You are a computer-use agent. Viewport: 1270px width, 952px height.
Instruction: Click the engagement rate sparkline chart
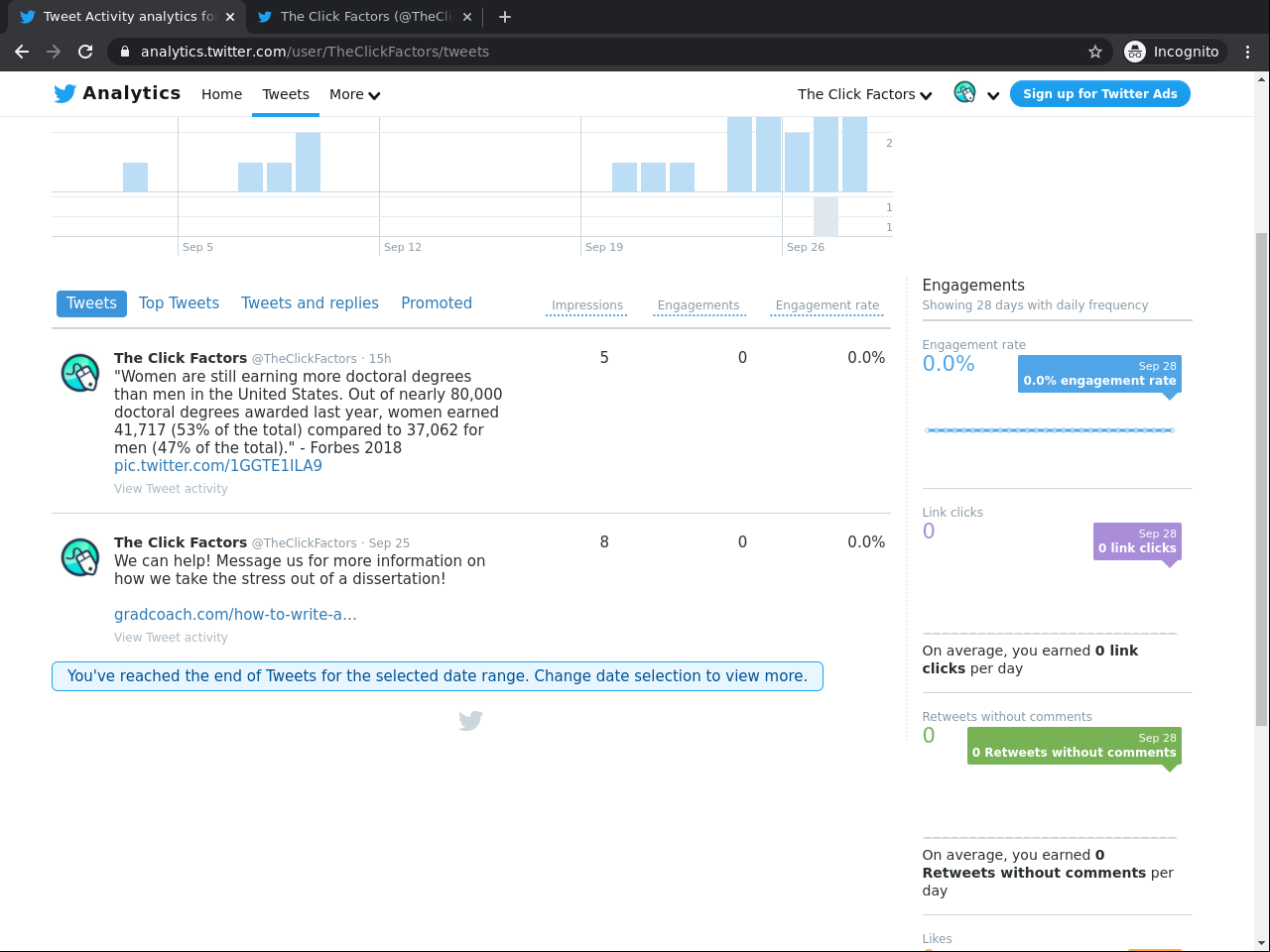pyautogui.click(x=1050, y=430)
